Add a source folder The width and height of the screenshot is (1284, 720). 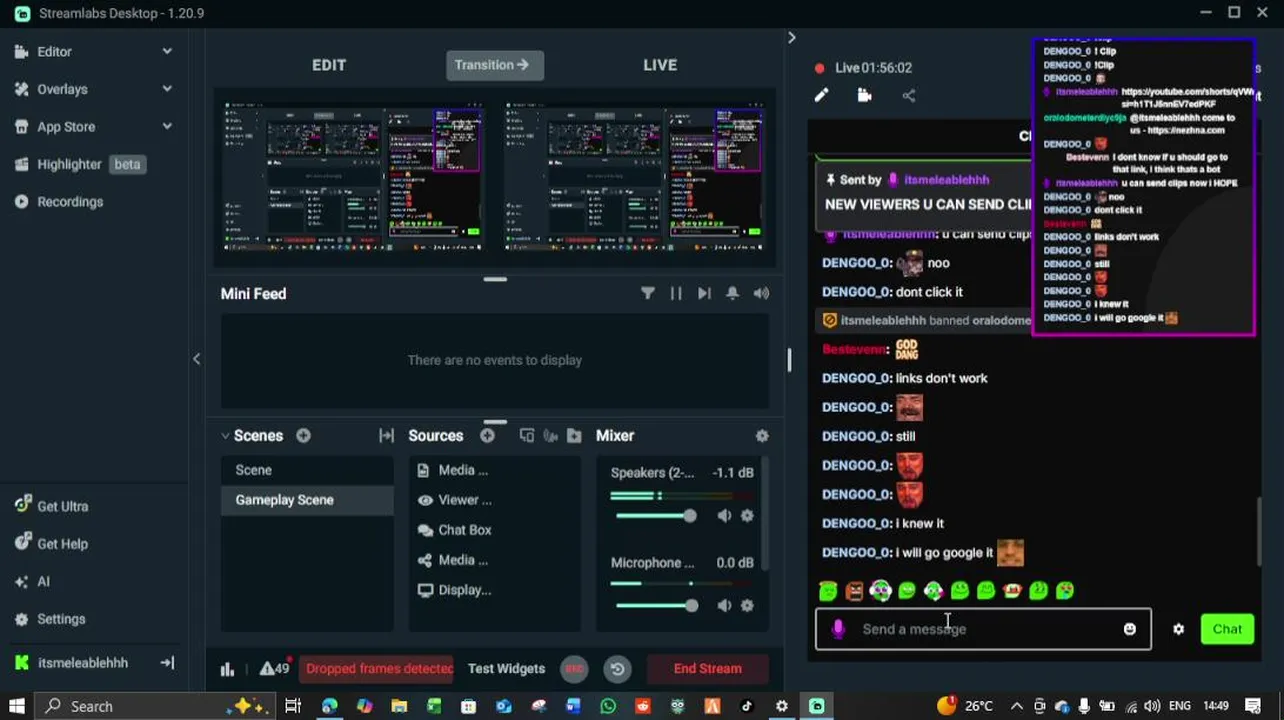[574, 436]
